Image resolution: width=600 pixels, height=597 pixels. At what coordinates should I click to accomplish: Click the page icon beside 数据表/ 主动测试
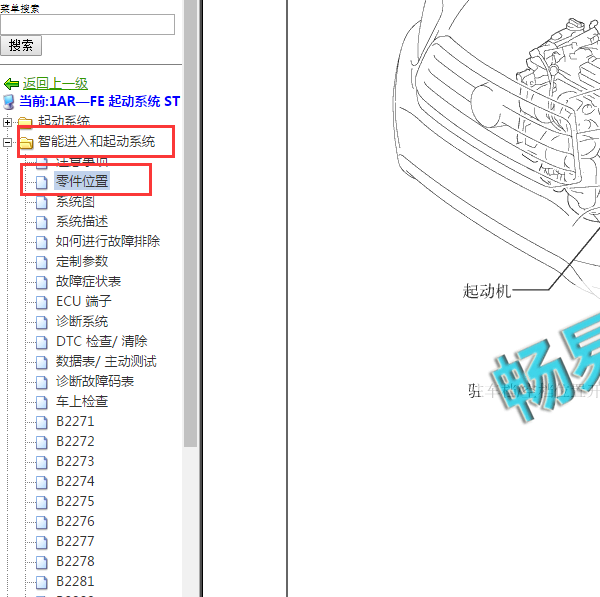[x=42, y=362]
